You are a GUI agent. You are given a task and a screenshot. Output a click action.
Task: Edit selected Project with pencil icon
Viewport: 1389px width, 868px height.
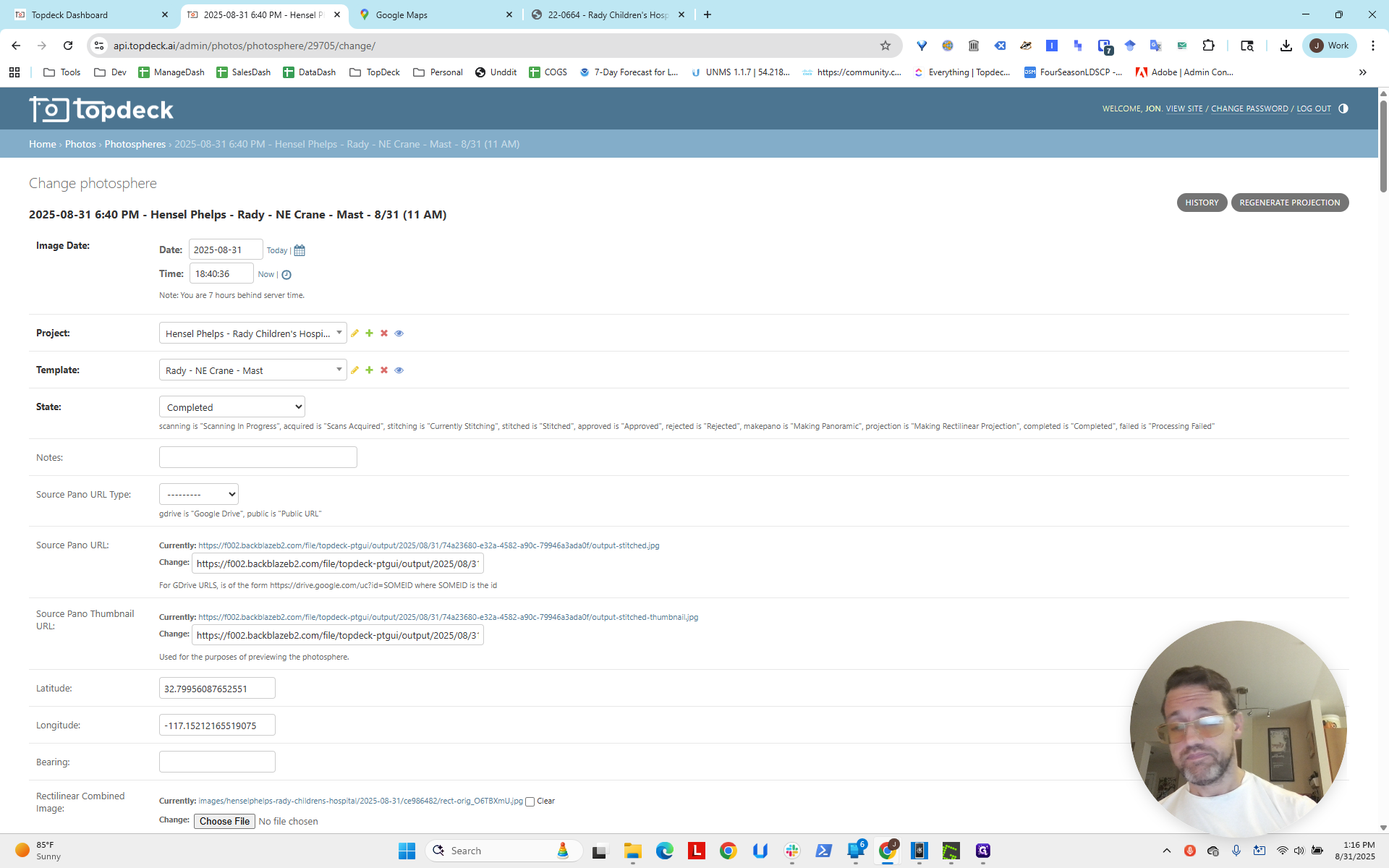tap(354, 333)
